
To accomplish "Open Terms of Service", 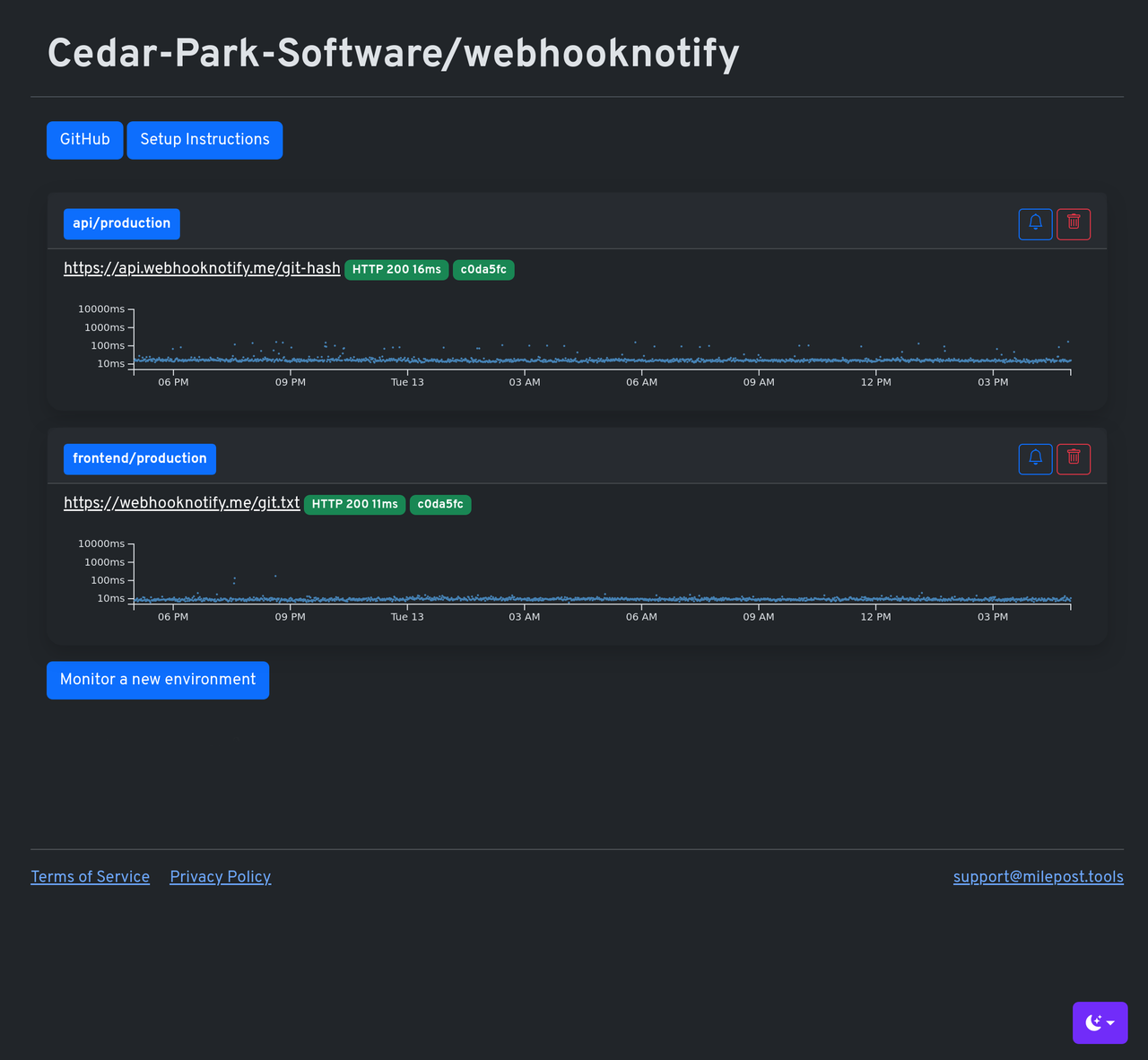I will tap(91, 877).
